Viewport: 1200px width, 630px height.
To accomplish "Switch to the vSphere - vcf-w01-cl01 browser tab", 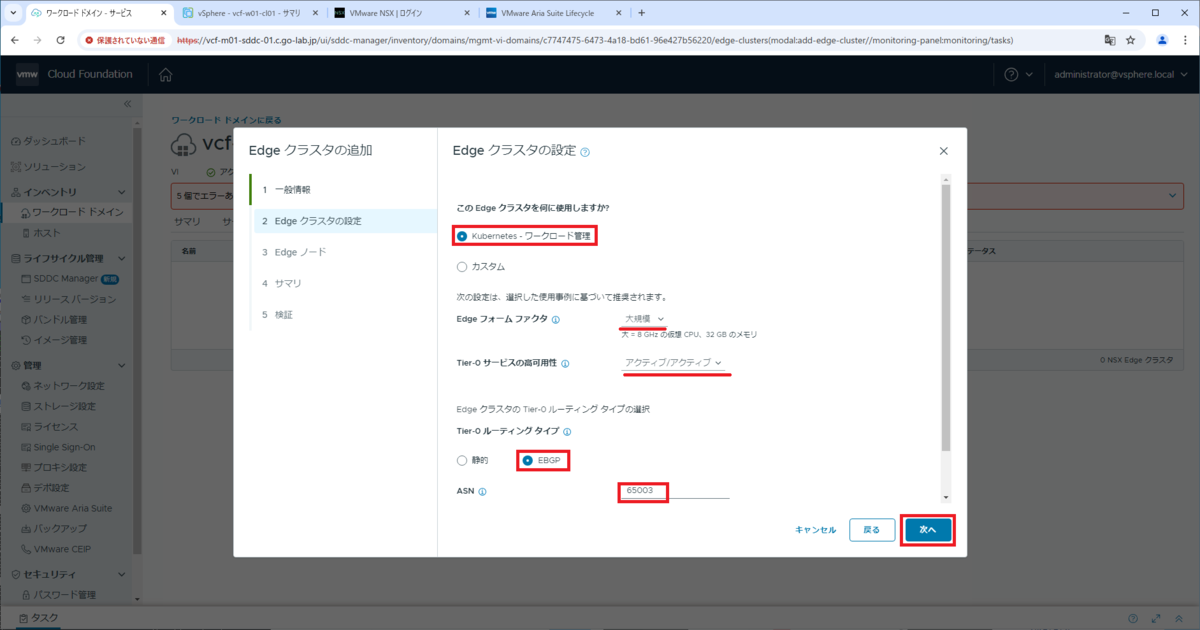I will point(248,13).
